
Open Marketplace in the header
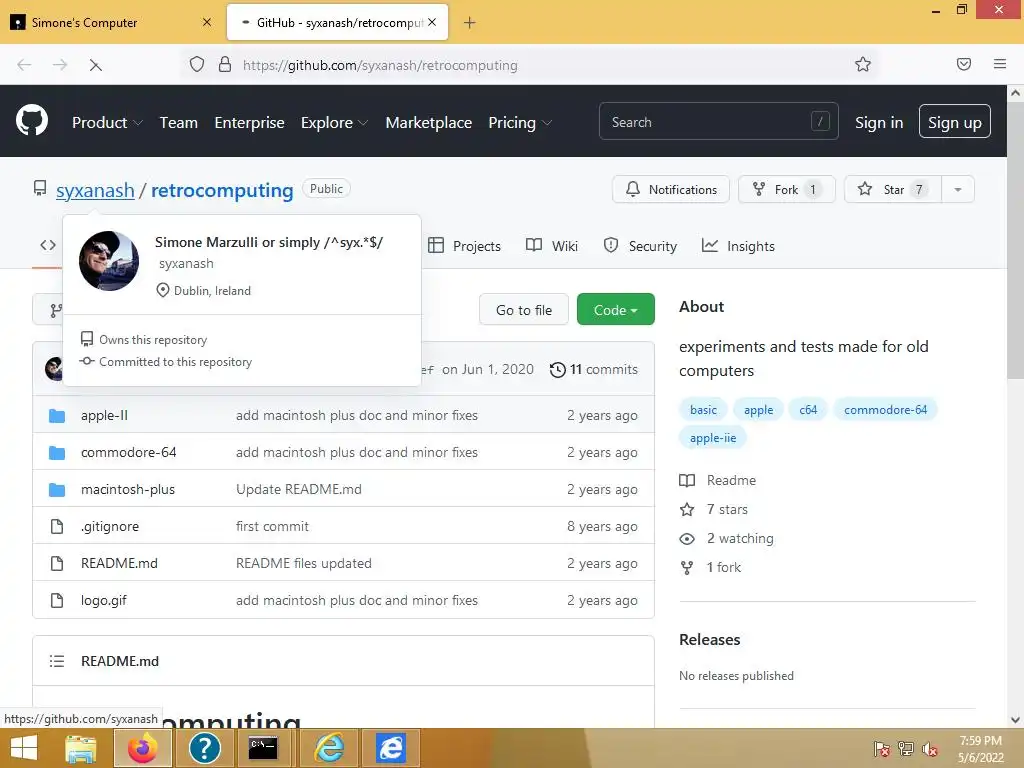pos(428,123)
